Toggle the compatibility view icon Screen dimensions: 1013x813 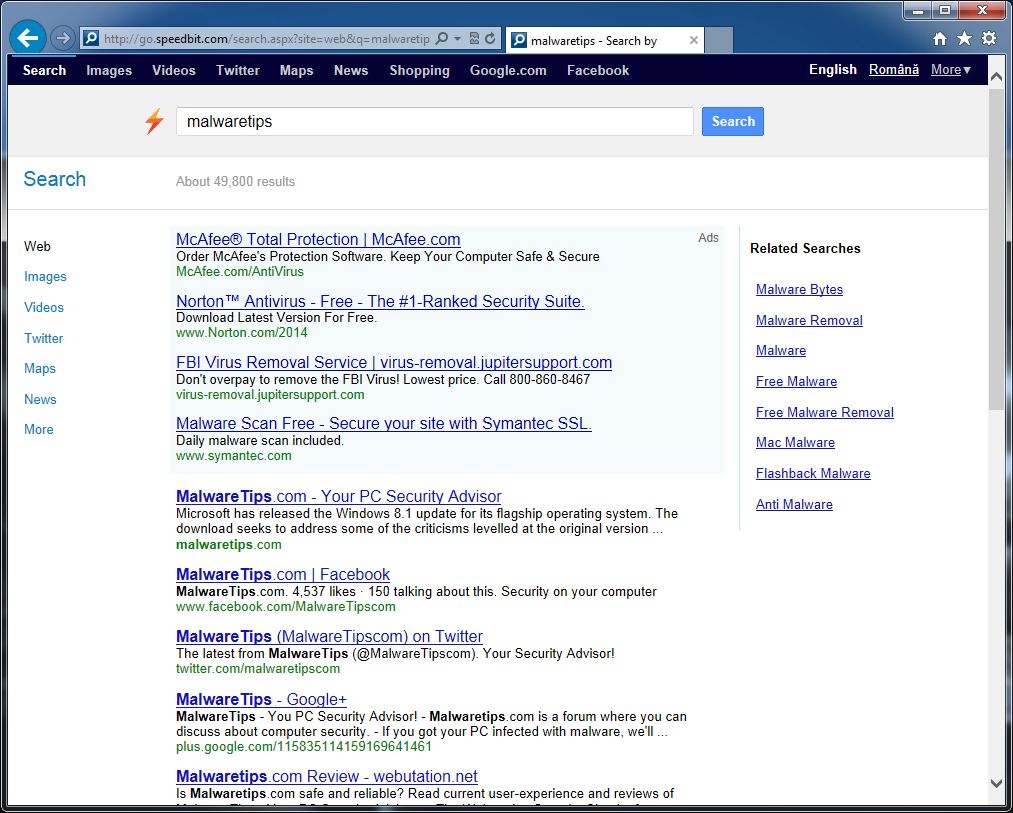(x=474, y=39)
